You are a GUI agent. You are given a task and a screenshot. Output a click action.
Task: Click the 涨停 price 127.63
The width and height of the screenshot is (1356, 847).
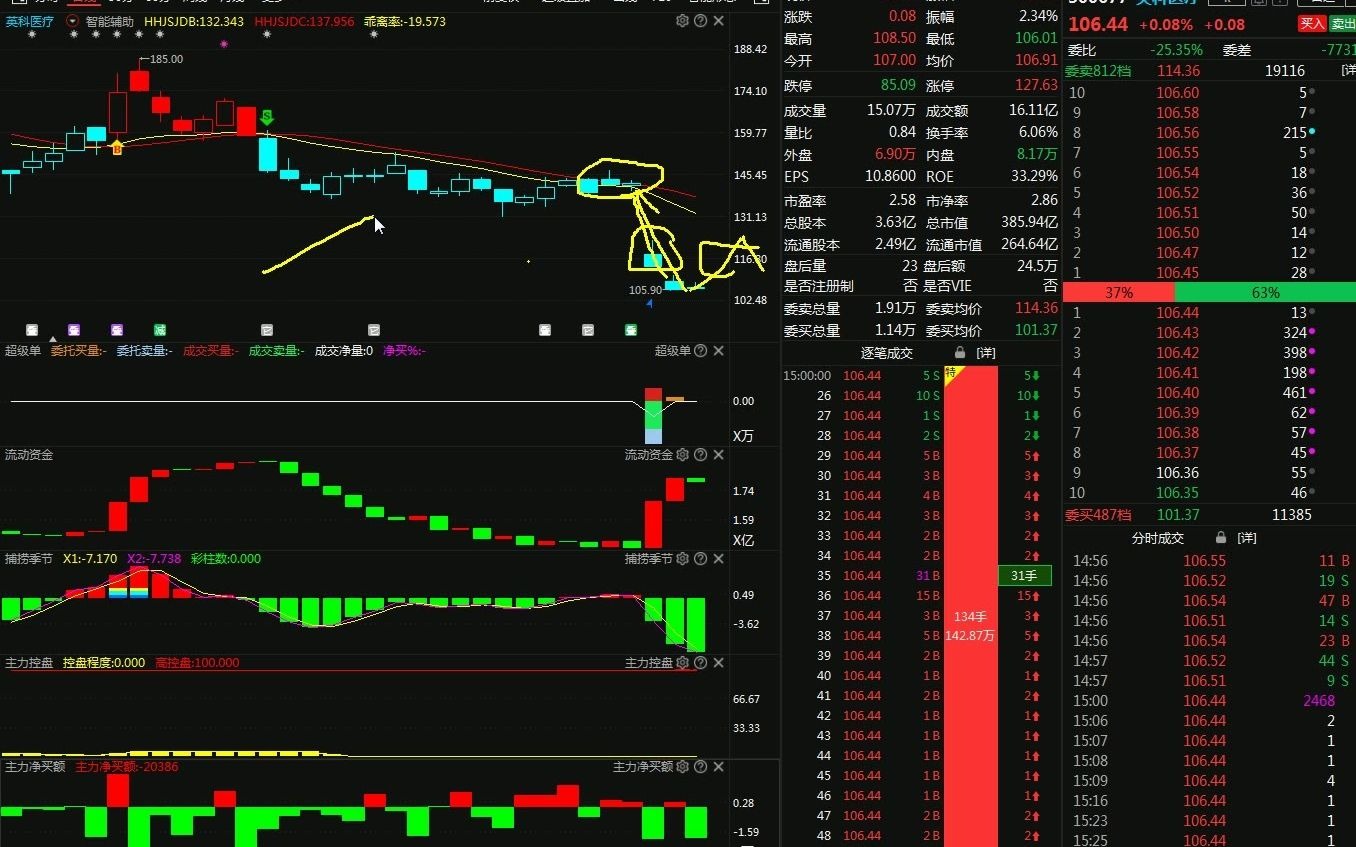click(x=1035, y=86)
